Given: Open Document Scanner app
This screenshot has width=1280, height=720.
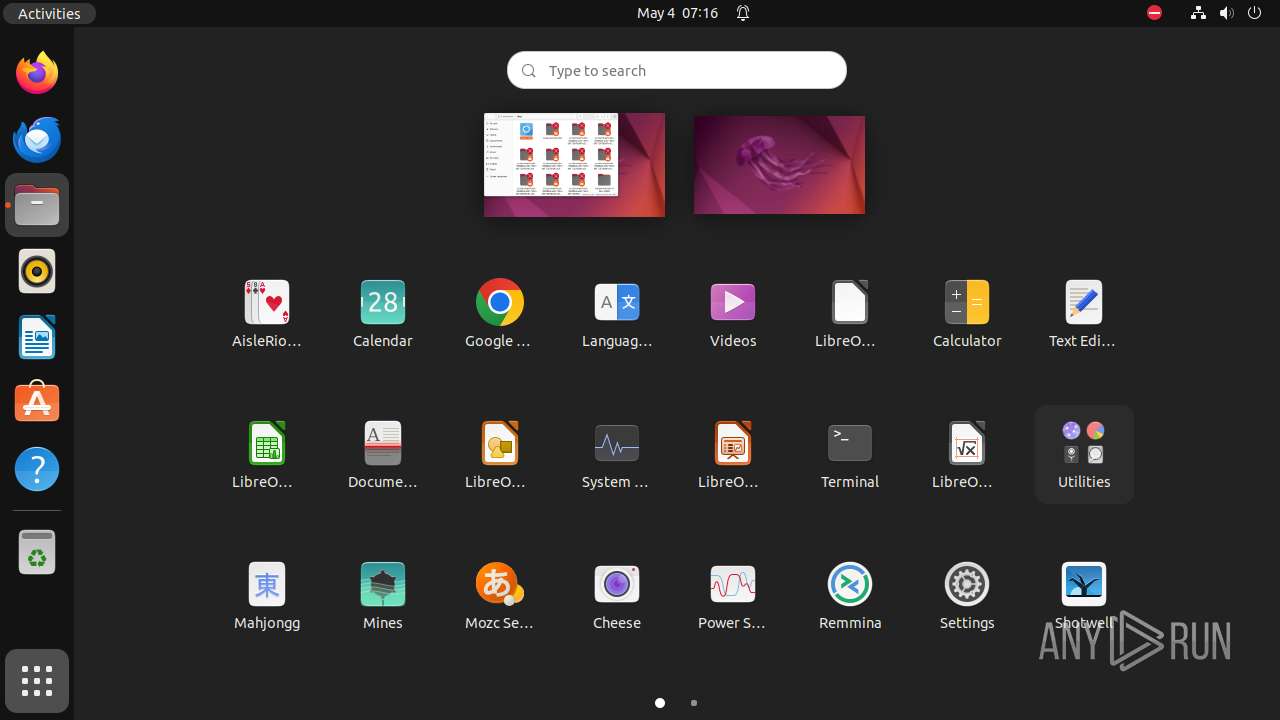Looking at the screenshot, I should (383, 455).
